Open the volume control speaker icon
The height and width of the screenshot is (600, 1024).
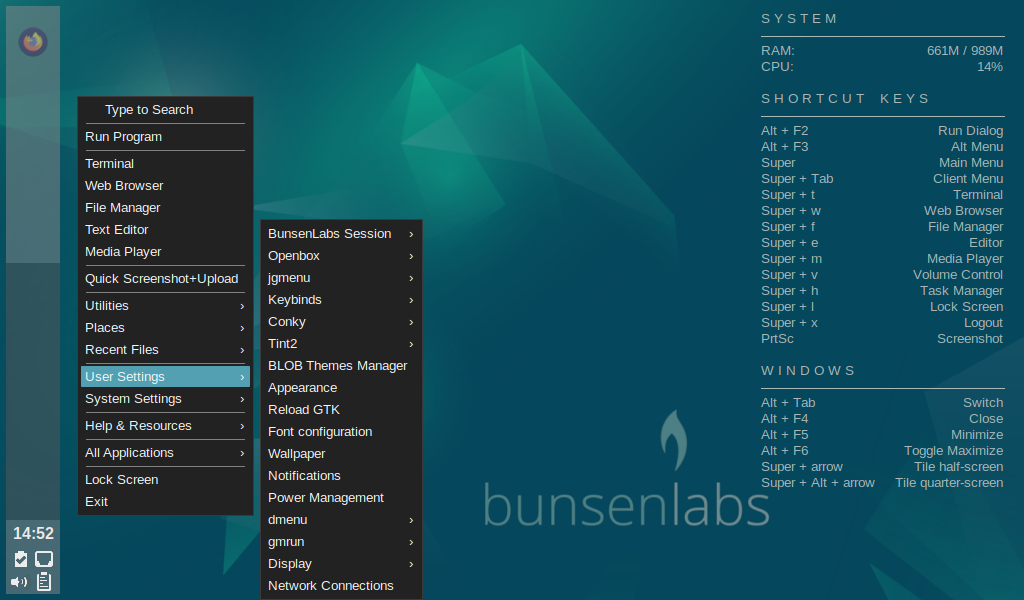point(19,582)
